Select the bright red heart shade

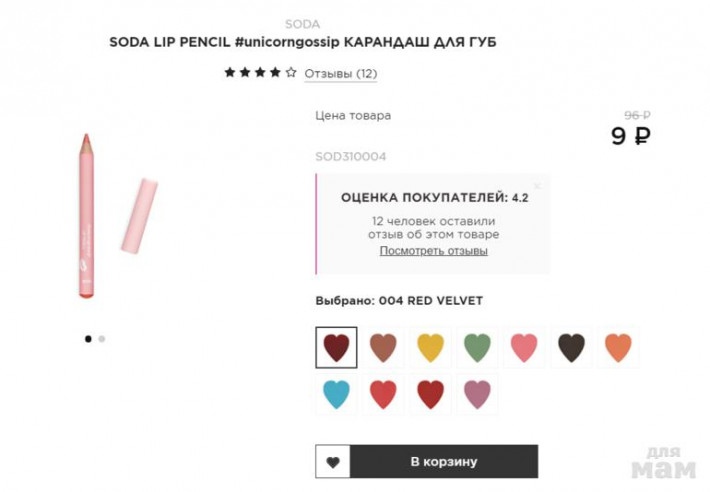(x=383, y=394)
